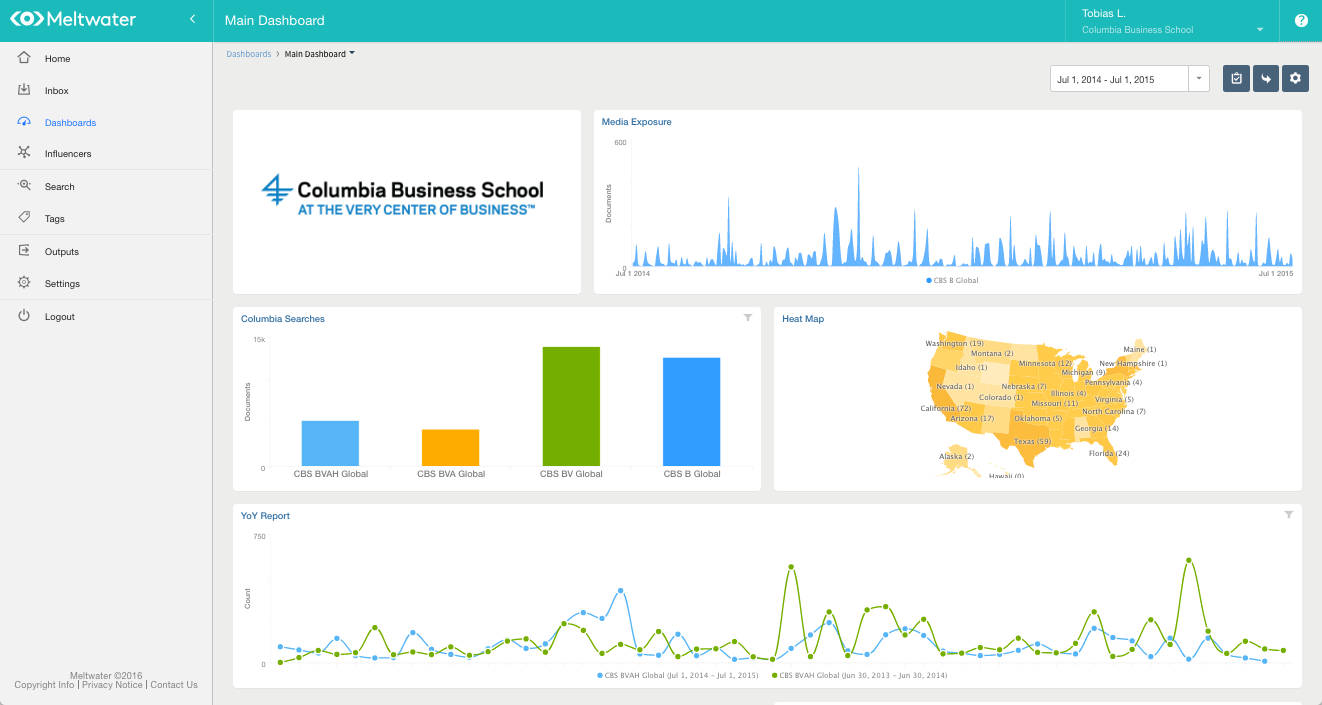Click the share/export arrow button
The width and height of the screenshot is (1322, 705).
[x=1265, y=78]
